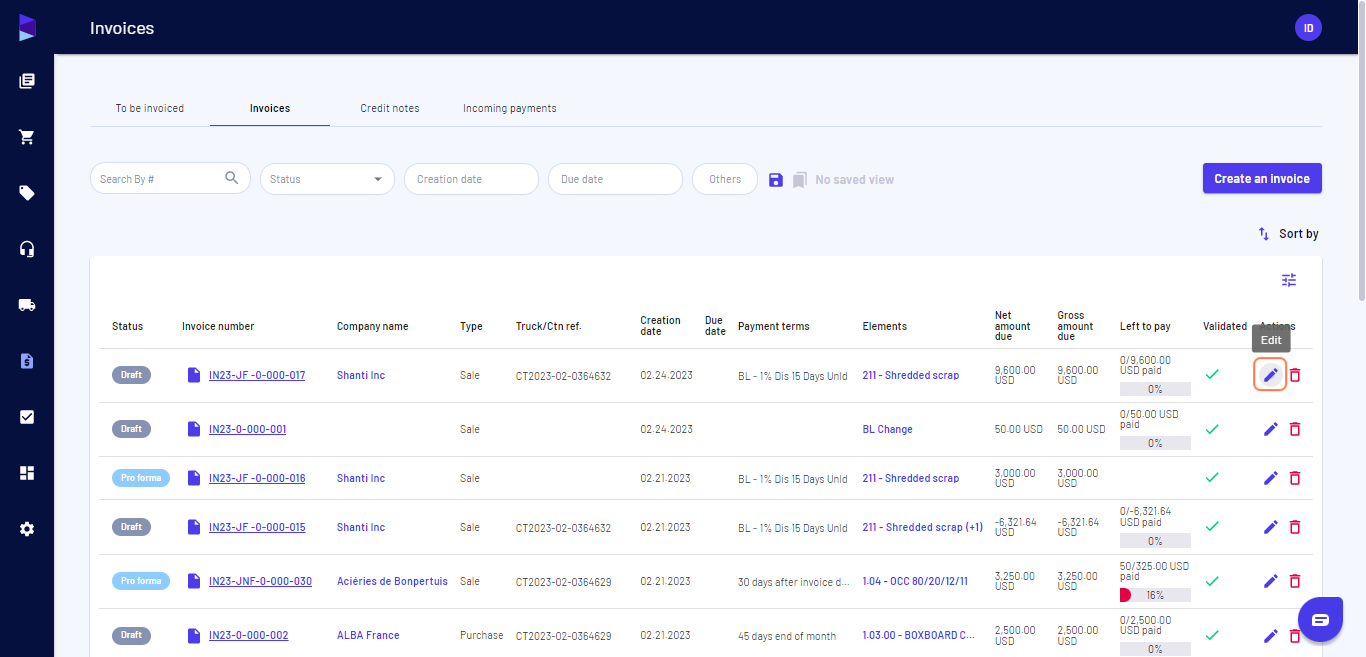Image resolution: width=1366 pixels, height=657 pixels.
Task: Delete invoice IN23-JF -0-000-016
Action: pos(1295,478)
